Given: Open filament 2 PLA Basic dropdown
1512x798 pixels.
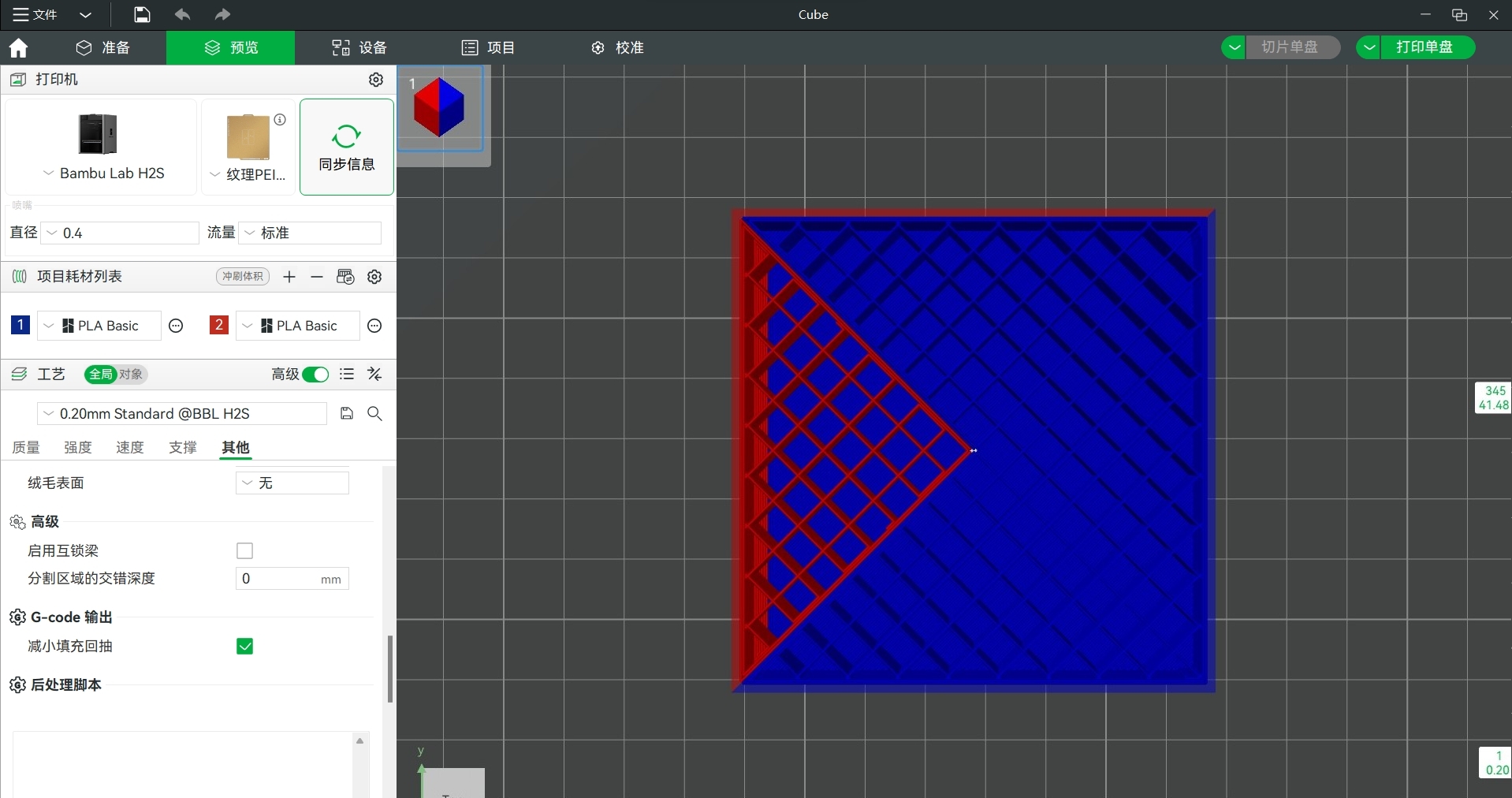Looking at the screenshot, I should click(298, 326).
